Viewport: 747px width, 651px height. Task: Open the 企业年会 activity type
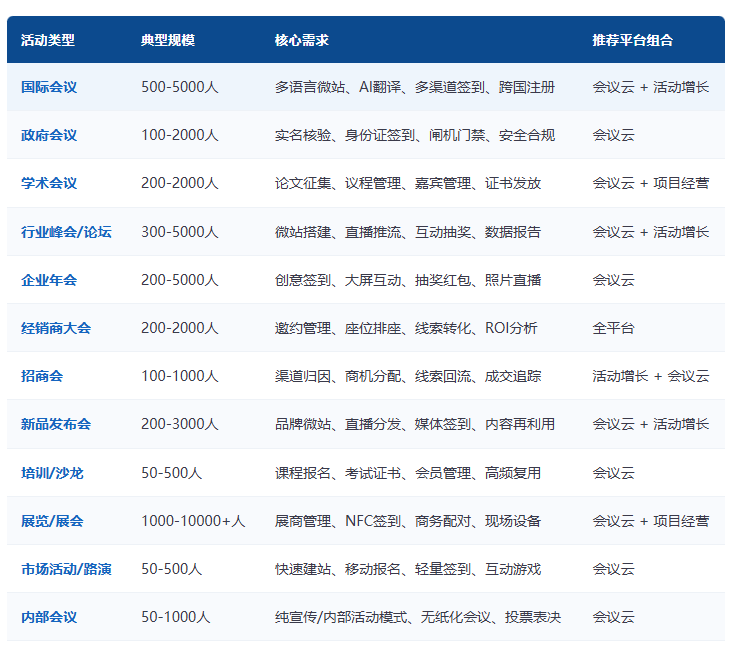[49, 280]
